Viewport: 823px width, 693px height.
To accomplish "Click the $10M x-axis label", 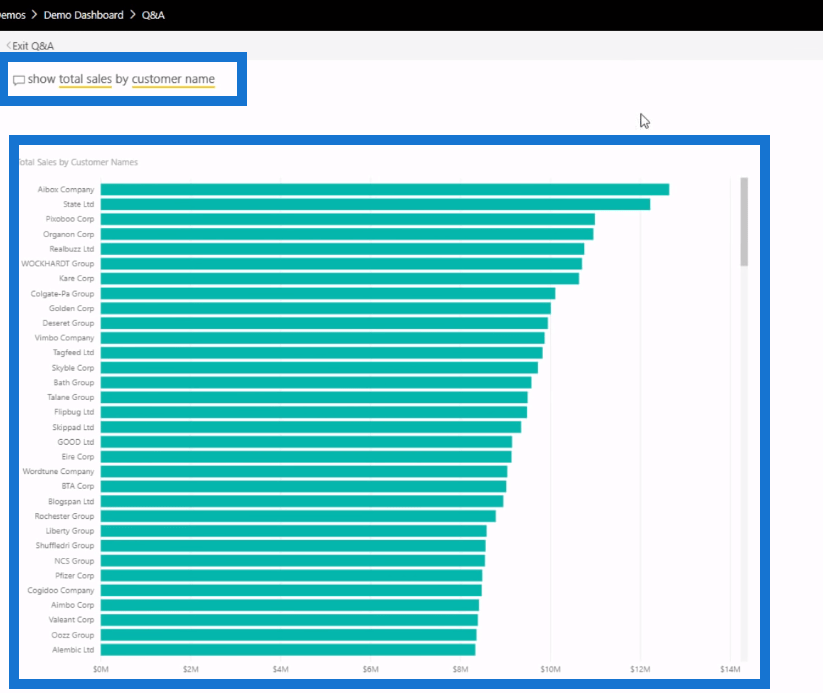I will pyautogui.click(x=550, y=669).
